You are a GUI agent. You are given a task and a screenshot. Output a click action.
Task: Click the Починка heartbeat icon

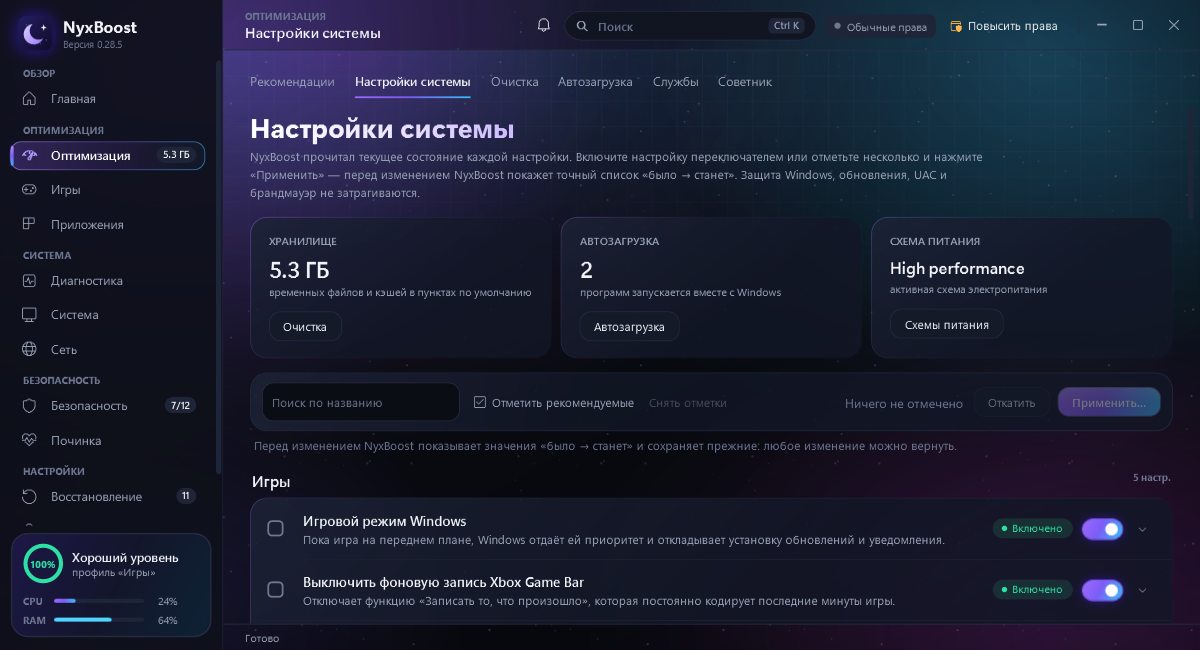coord(30,440)
